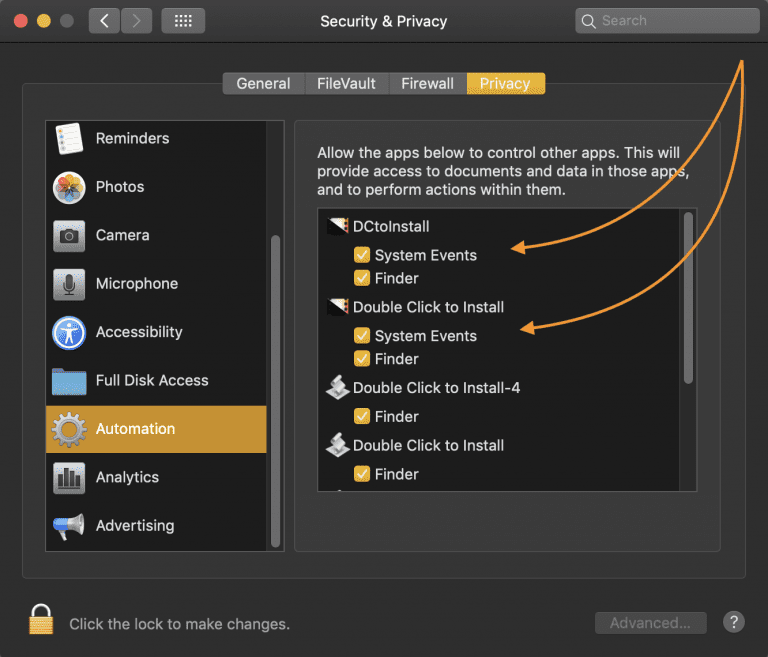Select Accessibility in the sidebar list
768x657 pixels.
(156, 333)
